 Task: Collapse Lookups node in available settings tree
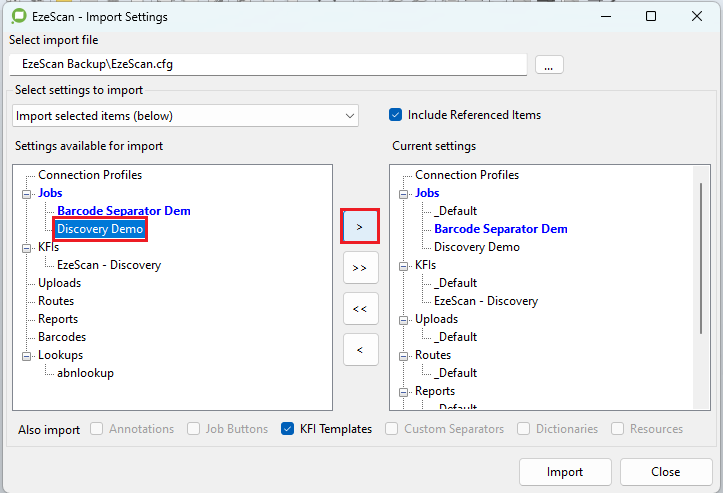tap(25, 355)
